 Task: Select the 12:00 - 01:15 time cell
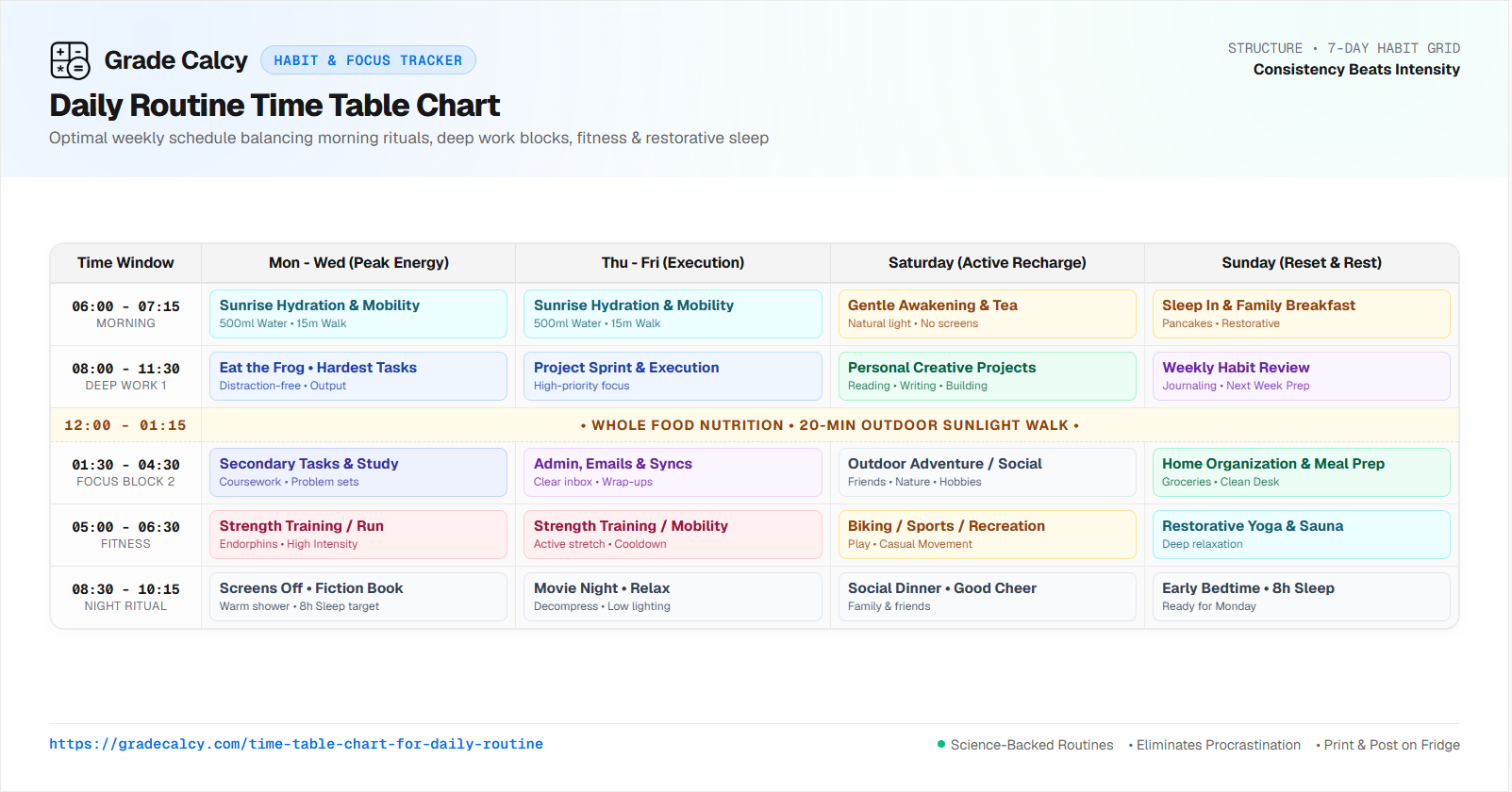click(125, 425)
